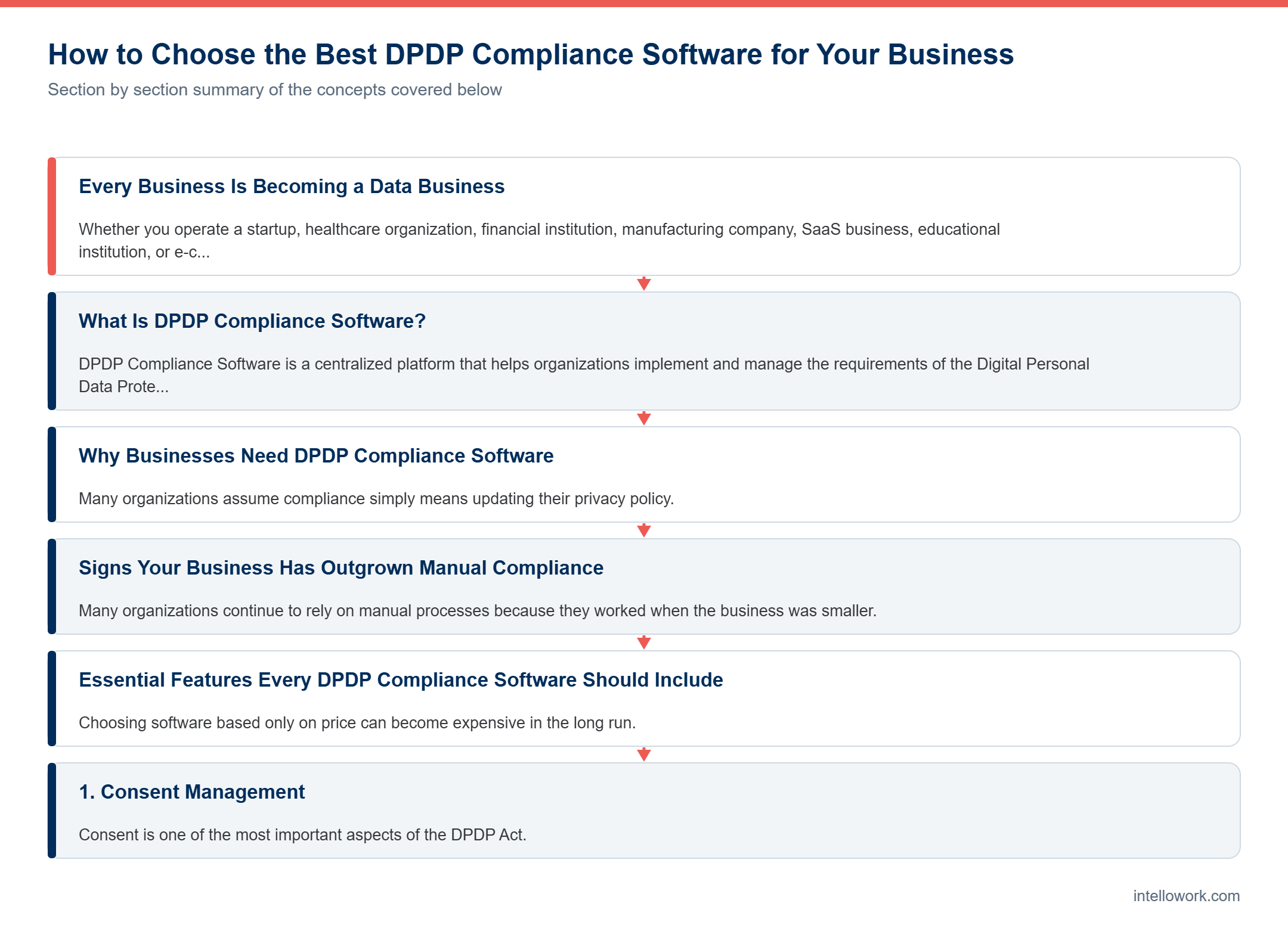Click the paragraph starting 'Whether you operate a startup'
This screenshot has height=925, width=1288.
pos(539,240)
